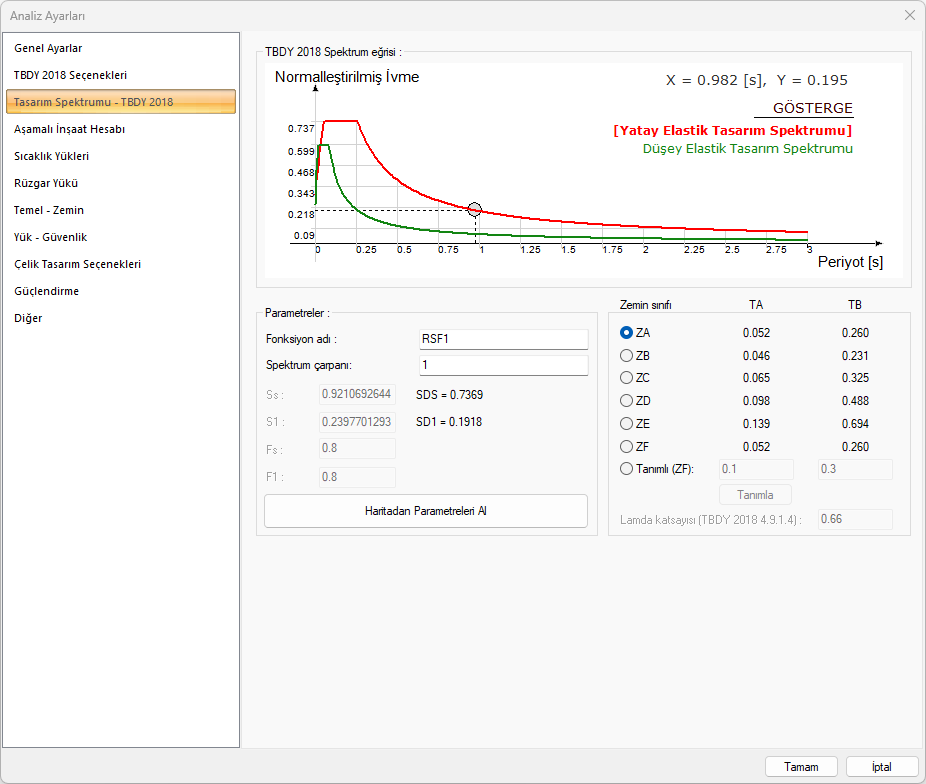Cancel dialog with İptal button

tap(881, 767)
